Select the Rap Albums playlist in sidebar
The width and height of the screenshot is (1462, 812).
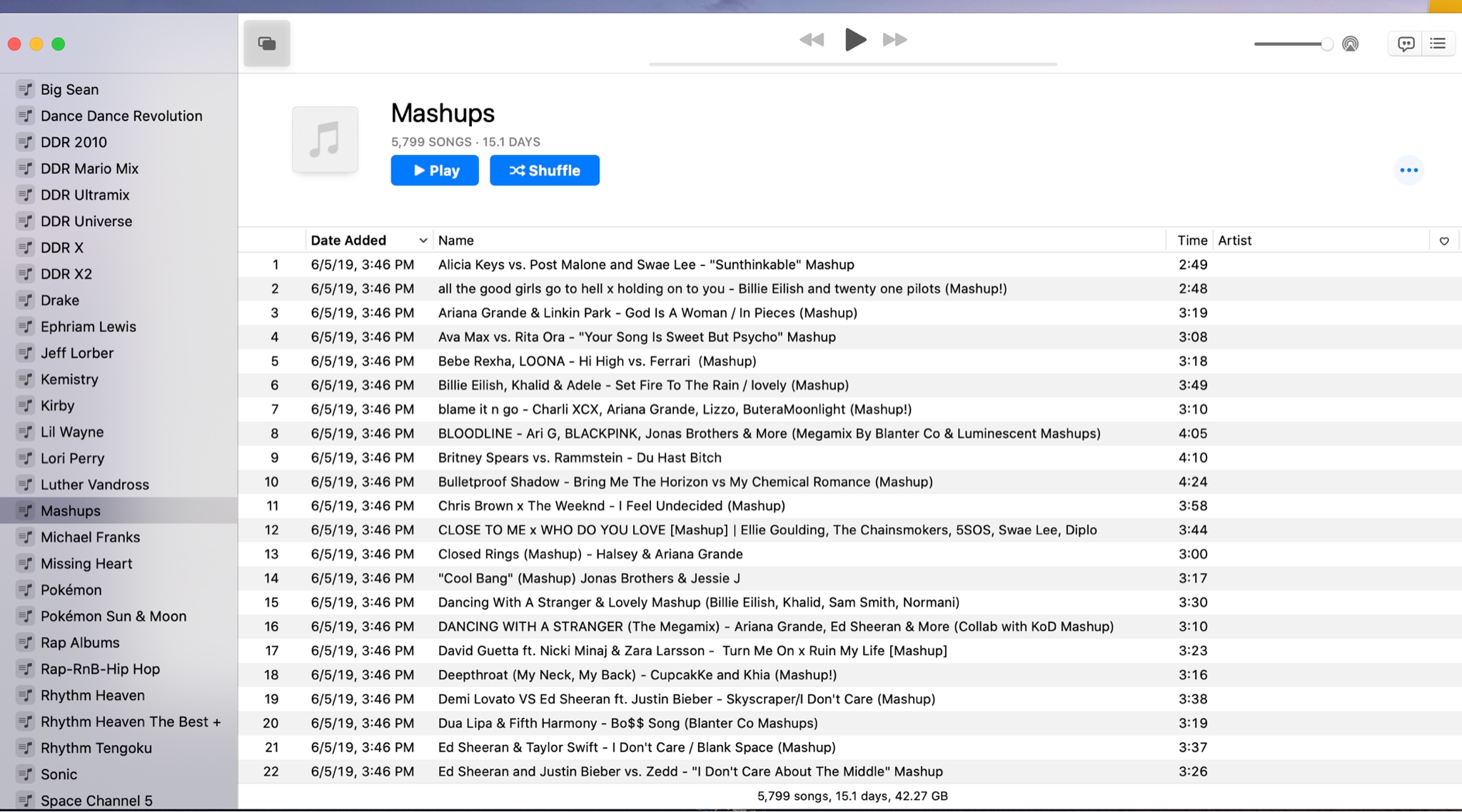click(80, 643)
